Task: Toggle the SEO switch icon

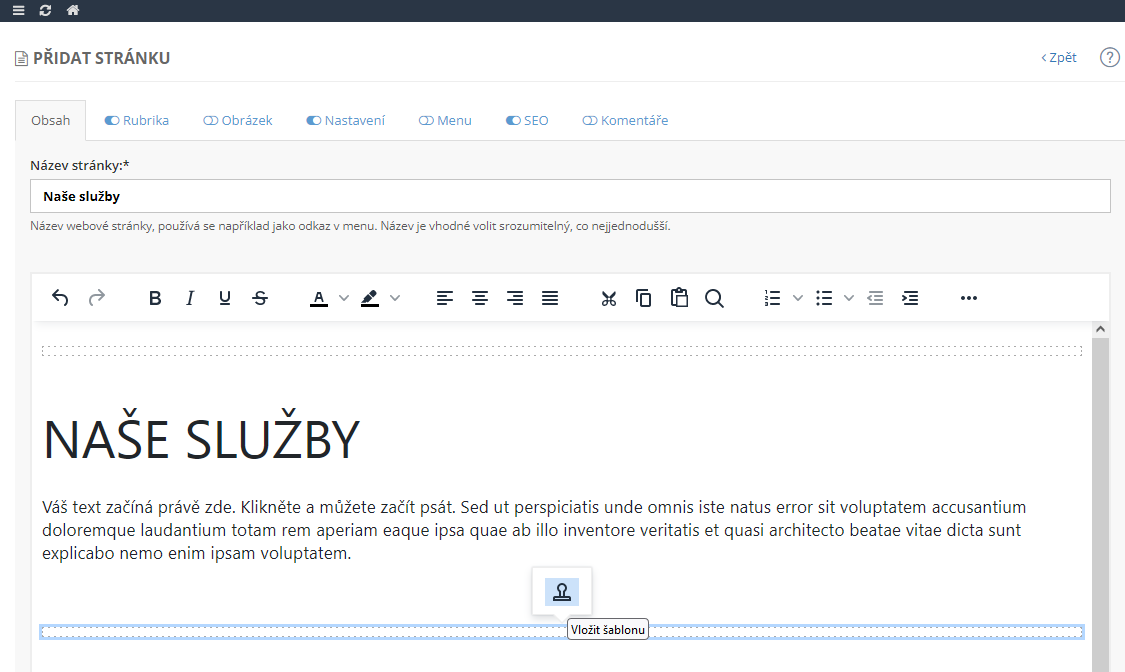Action: (x=513, y=121)
